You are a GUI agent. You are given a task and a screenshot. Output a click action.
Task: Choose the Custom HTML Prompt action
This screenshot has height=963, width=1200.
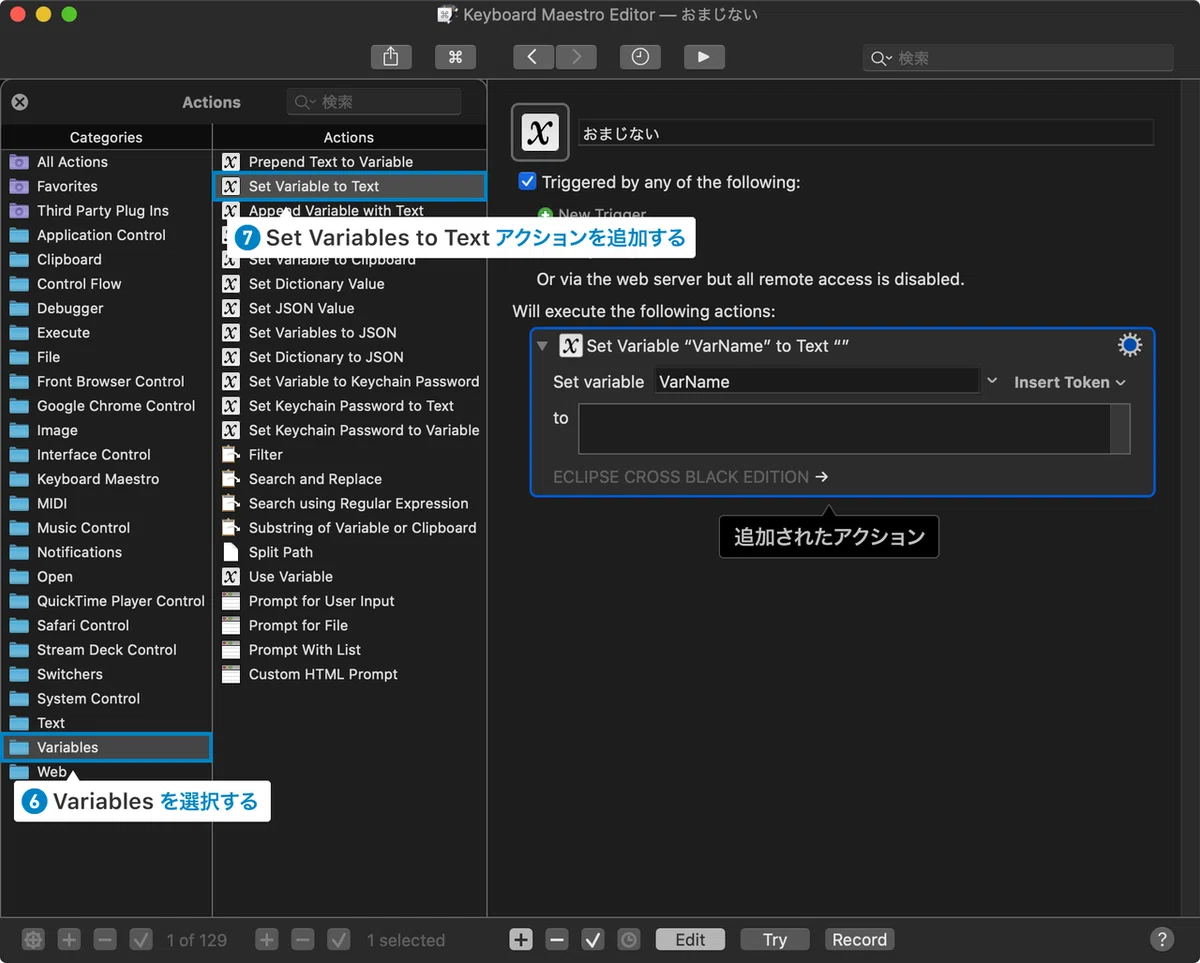point(350,674)
